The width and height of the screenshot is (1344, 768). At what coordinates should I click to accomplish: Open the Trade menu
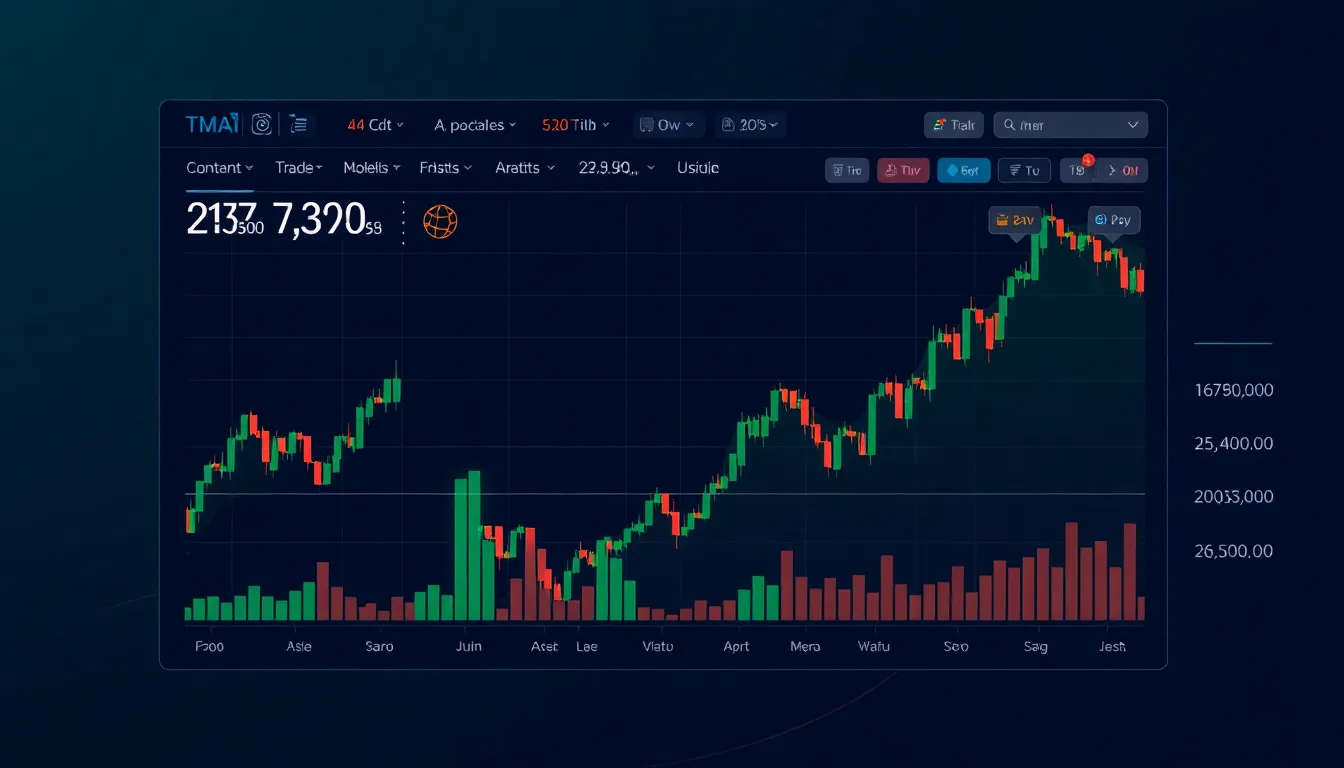(x=298, y=168)
